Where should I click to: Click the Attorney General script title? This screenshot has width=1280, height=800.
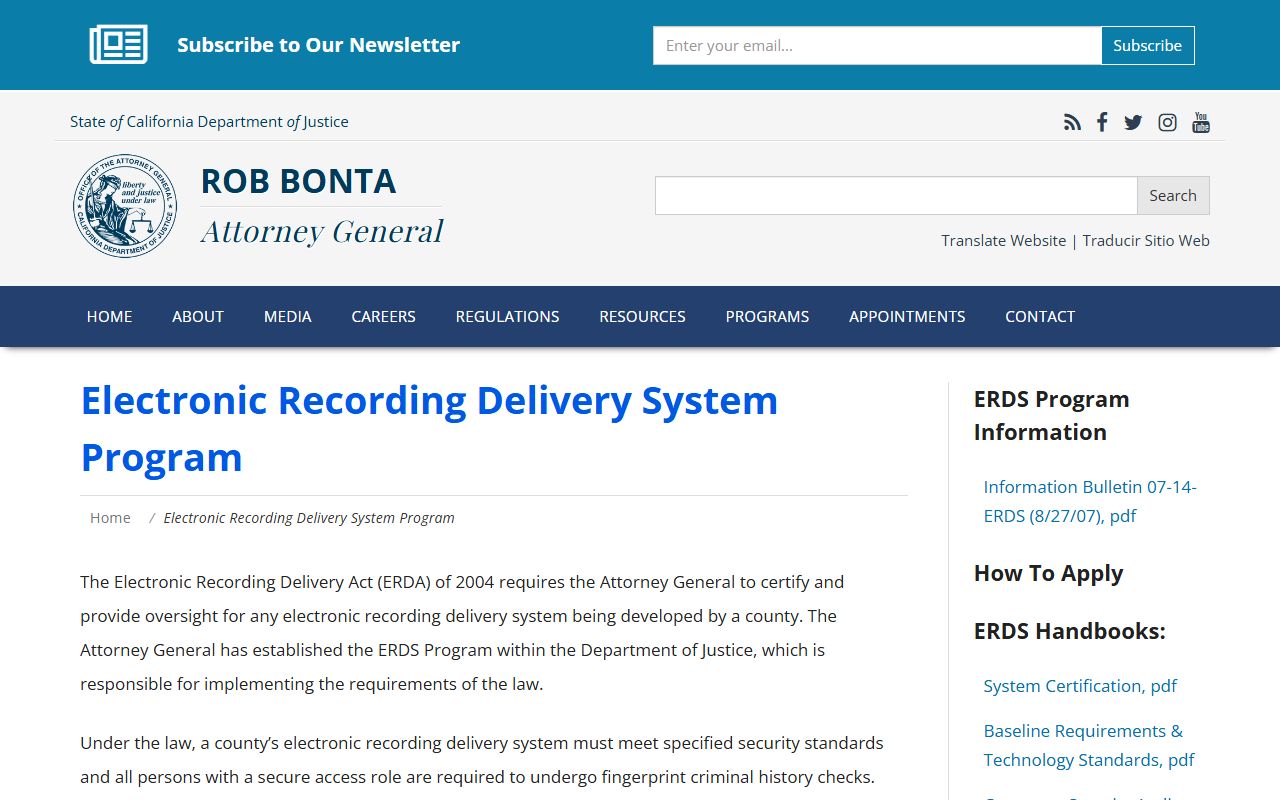tap(322, 231)
